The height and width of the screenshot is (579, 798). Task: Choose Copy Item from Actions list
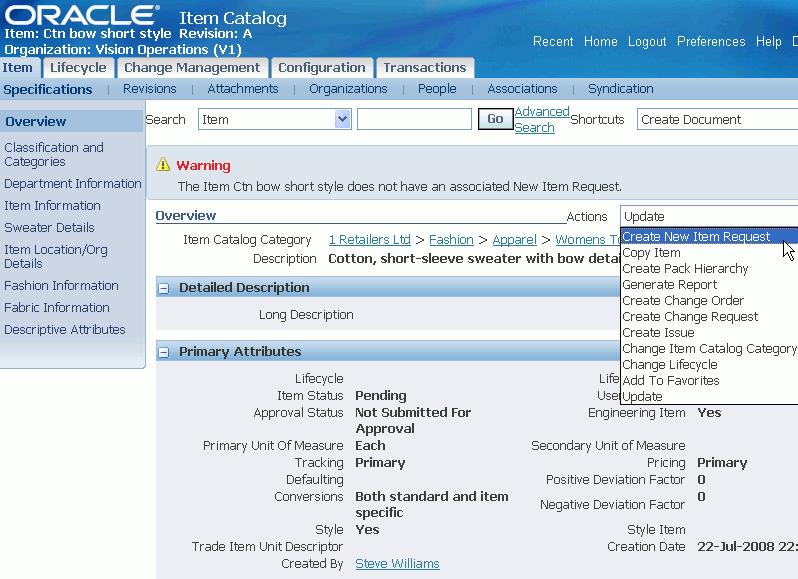(709, 253)
